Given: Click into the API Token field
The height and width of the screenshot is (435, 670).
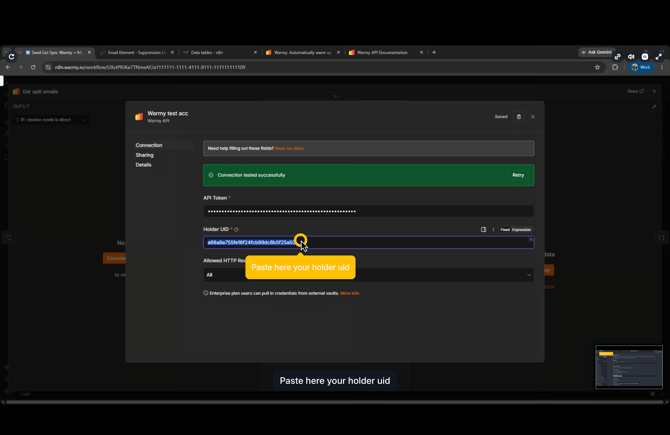Looking at the screenshot, I should coord(368,211).
